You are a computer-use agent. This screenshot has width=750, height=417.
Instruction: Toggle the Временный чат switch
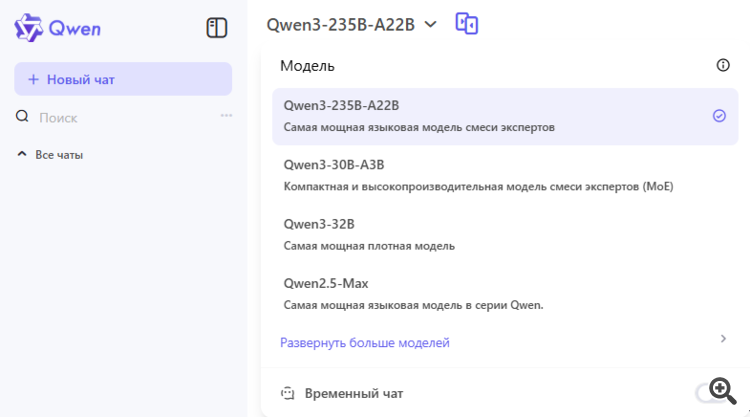point(704,393)
